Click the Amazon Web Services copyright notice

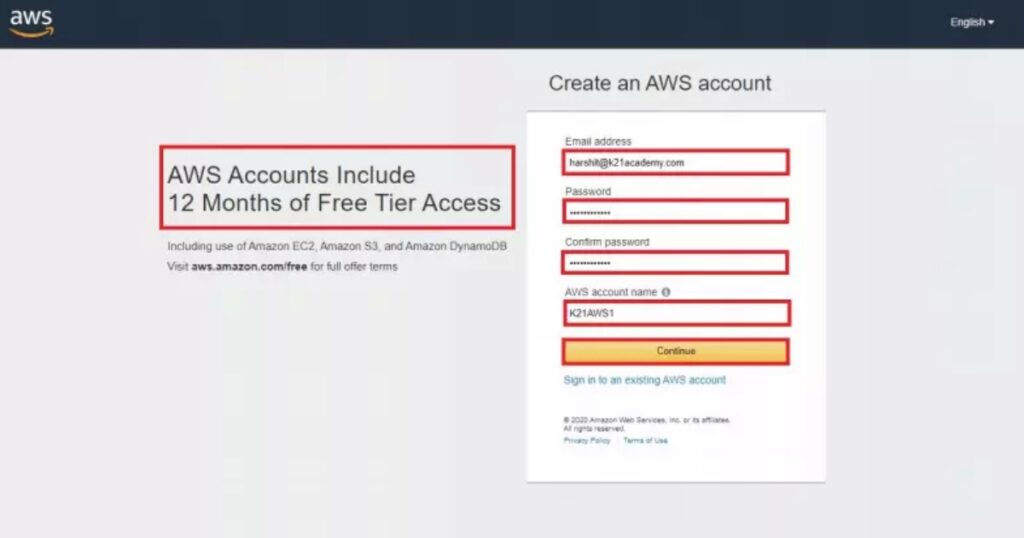point(647,424)
